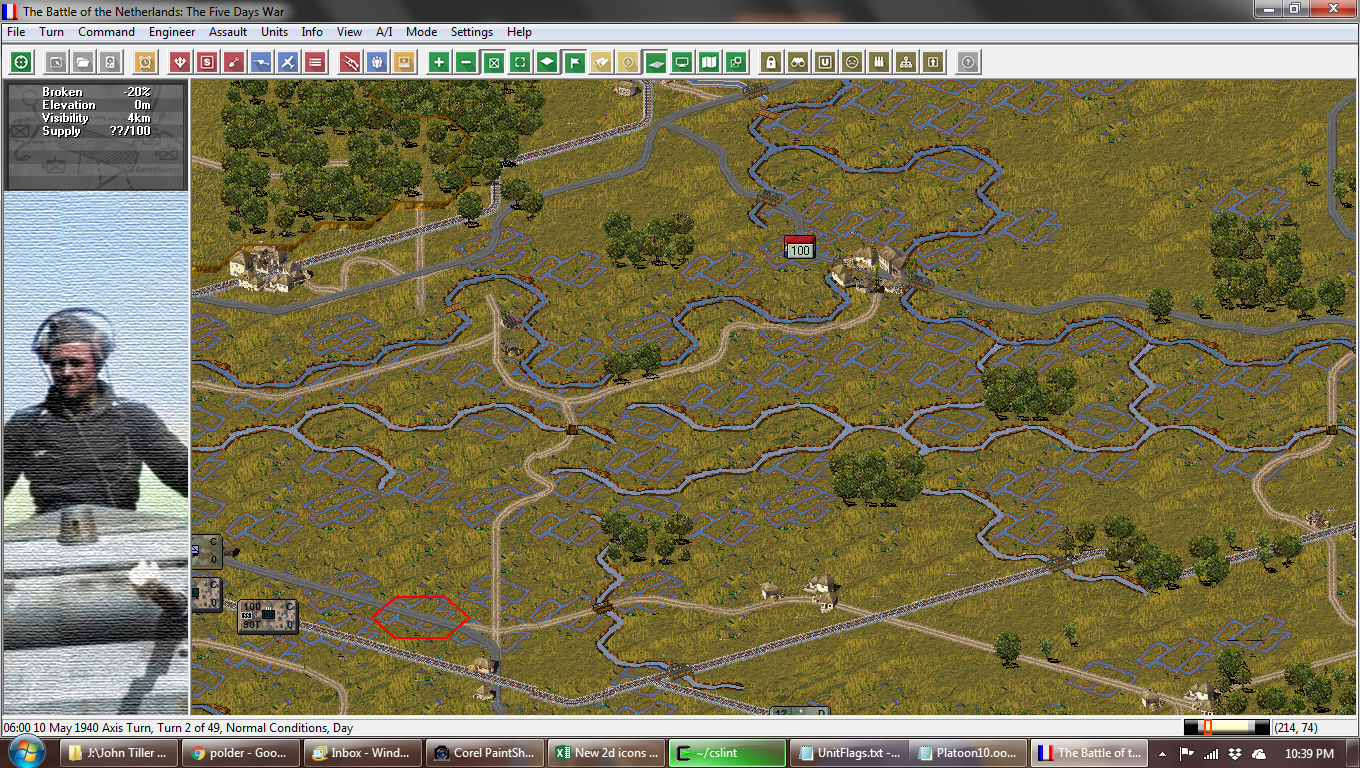Switch to the Inbox Windows Mail taskbar window

point(364,753)
